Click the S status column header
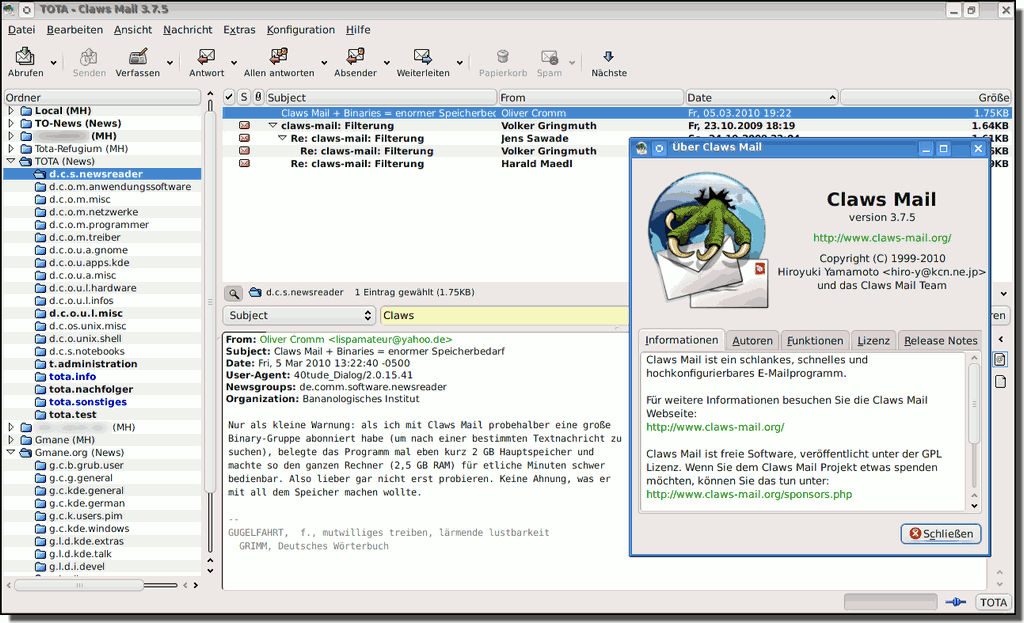Viewport: 1024px width, 623px height. pos(243,97)
